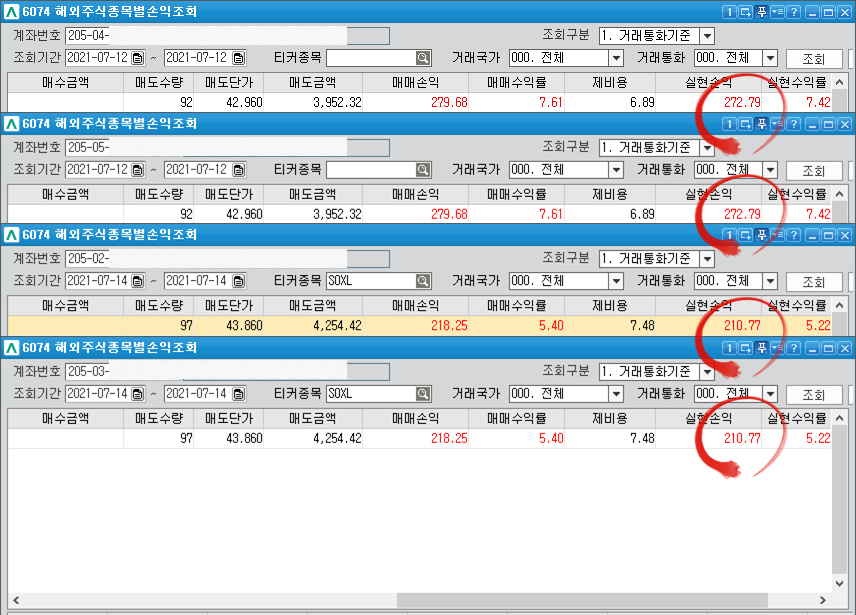This screenshot has width=856, height=615.
Task: Open end-date calendar in 205-04 window
Action: (x=239, y=58)
